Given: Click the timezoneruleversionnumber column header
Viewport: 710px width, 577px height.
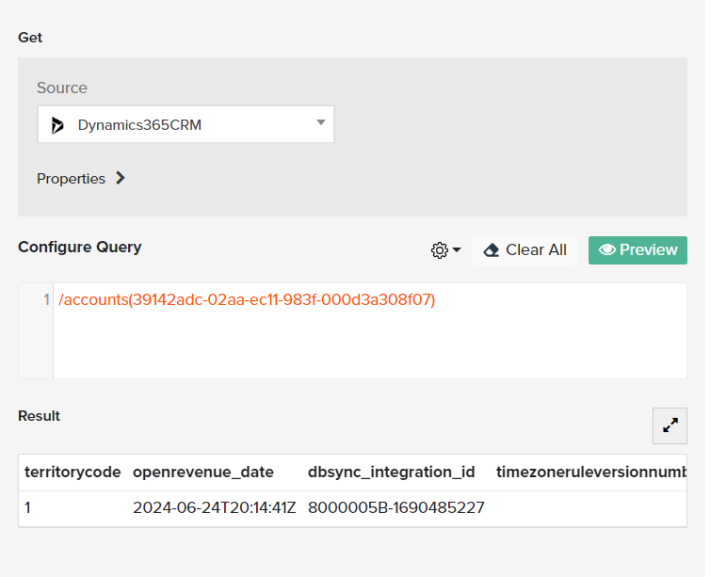Looking at the screenshot, I should tap(590, 472).
